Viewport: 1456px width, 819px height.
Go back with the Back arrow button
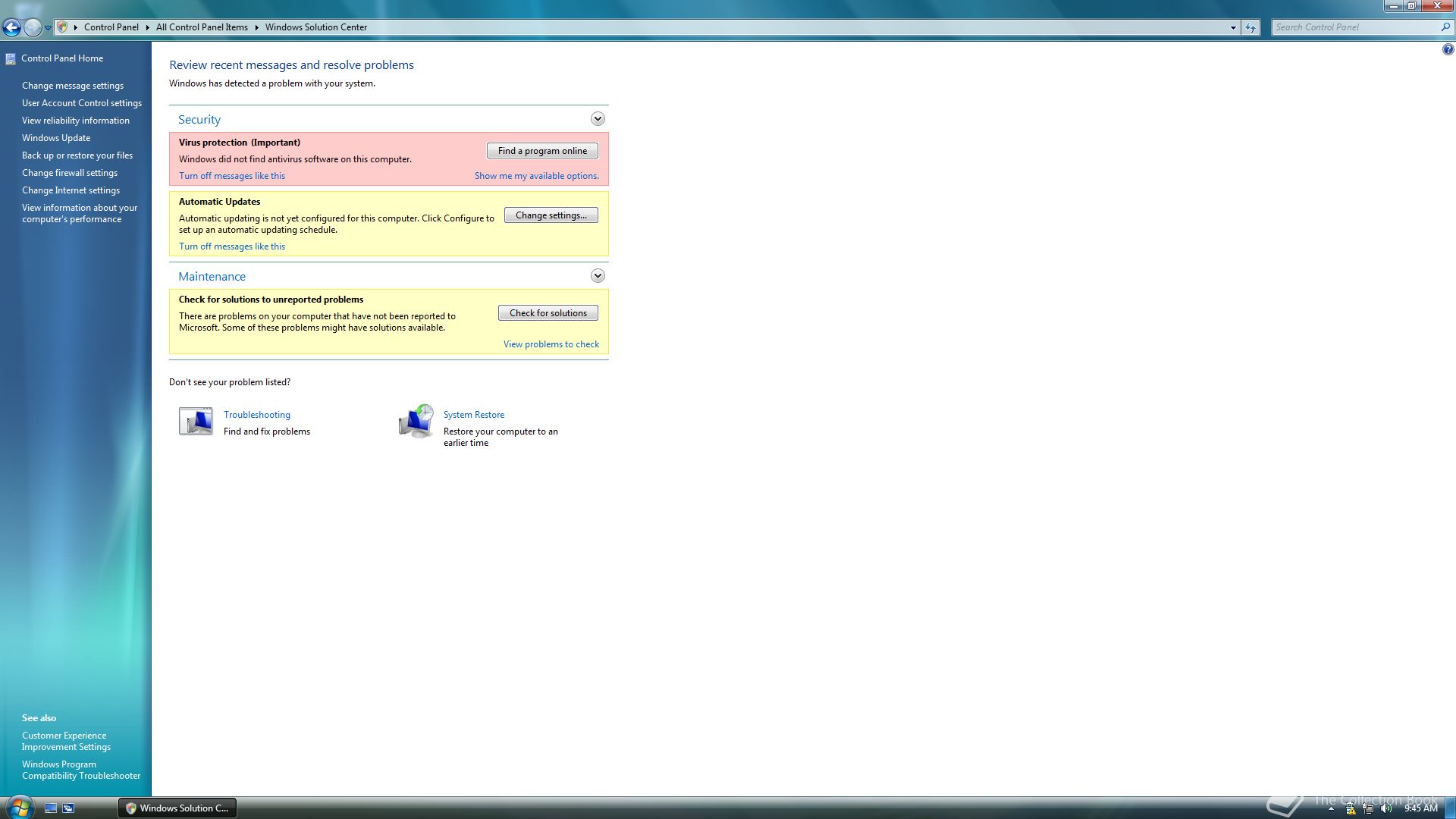coord(11,28)
